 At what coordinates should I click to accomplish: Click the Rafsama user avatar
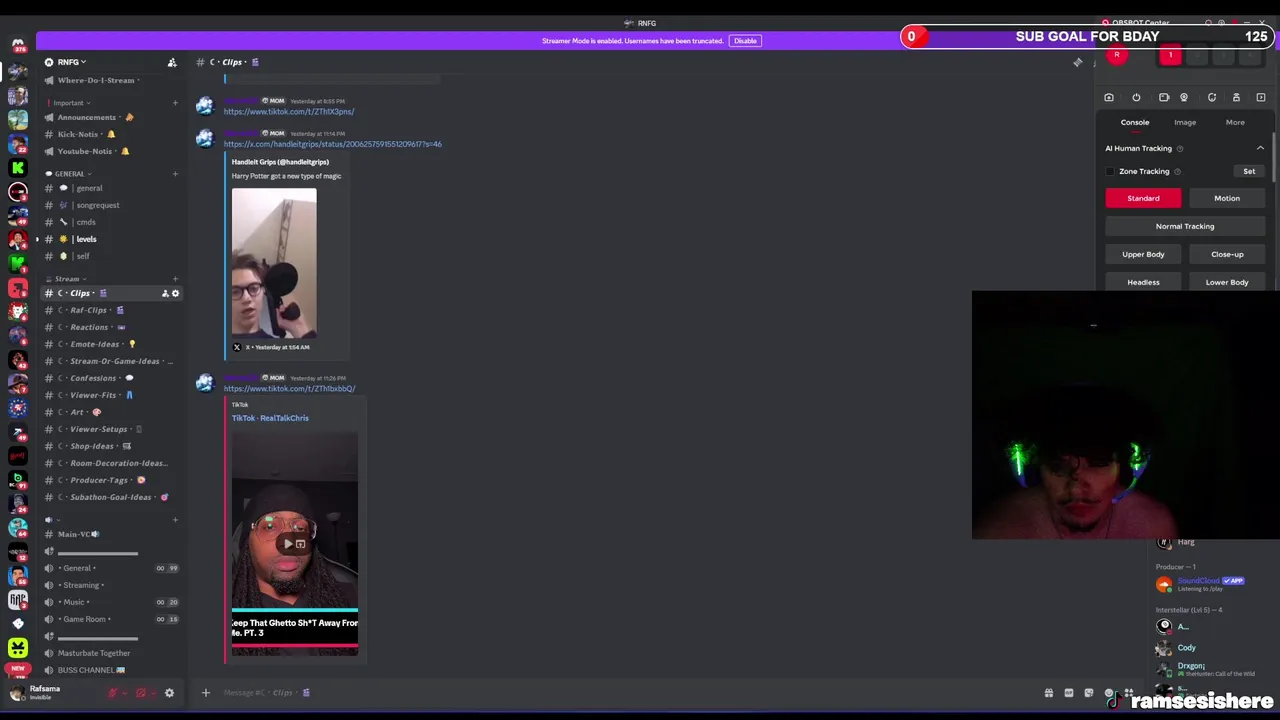[x=17, y=692]
